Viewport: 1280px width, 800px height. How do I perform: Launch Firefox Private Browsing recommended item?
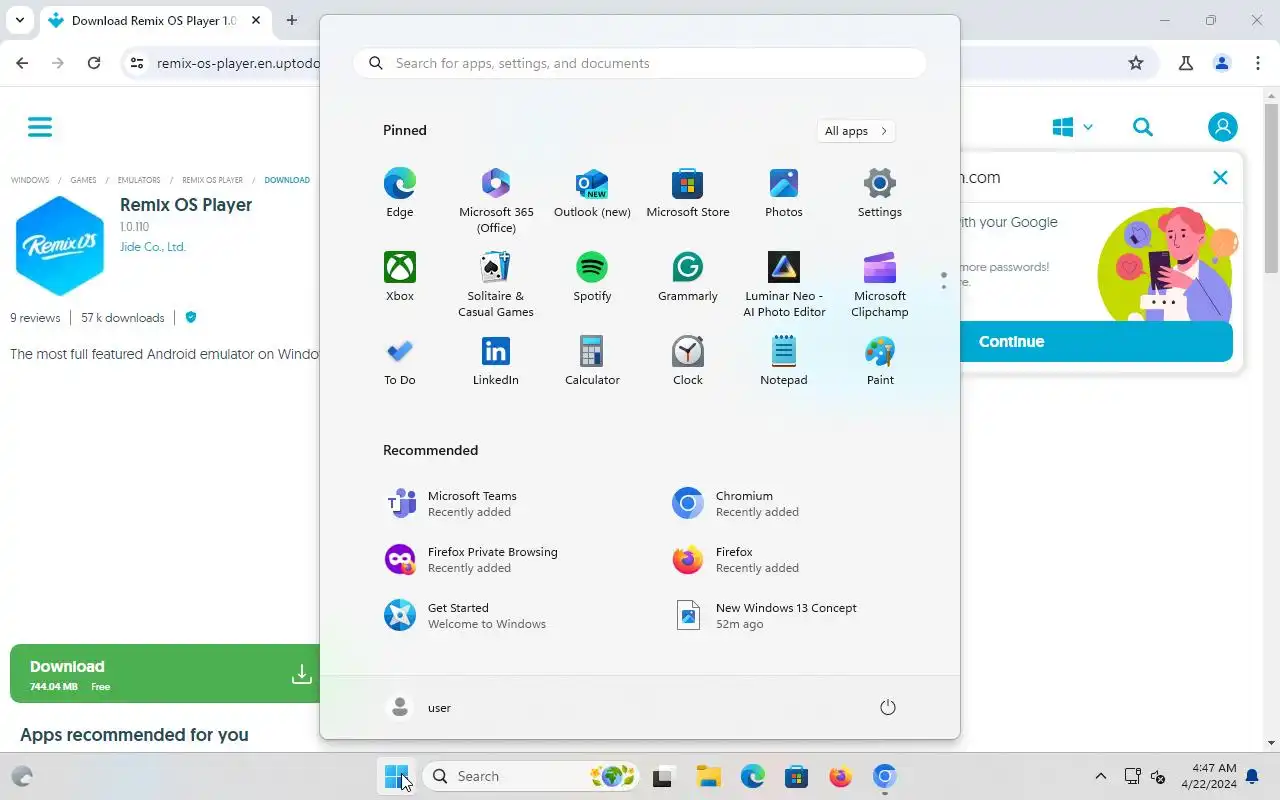496,559
